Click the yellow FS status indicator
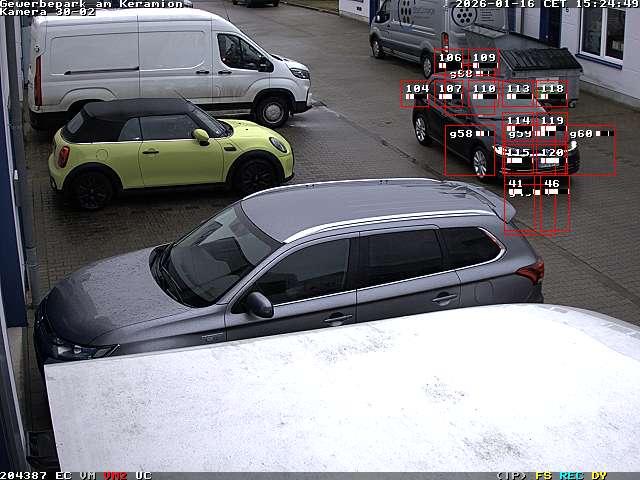Viewport: 640px width, 480px height. tap(543, 475)
